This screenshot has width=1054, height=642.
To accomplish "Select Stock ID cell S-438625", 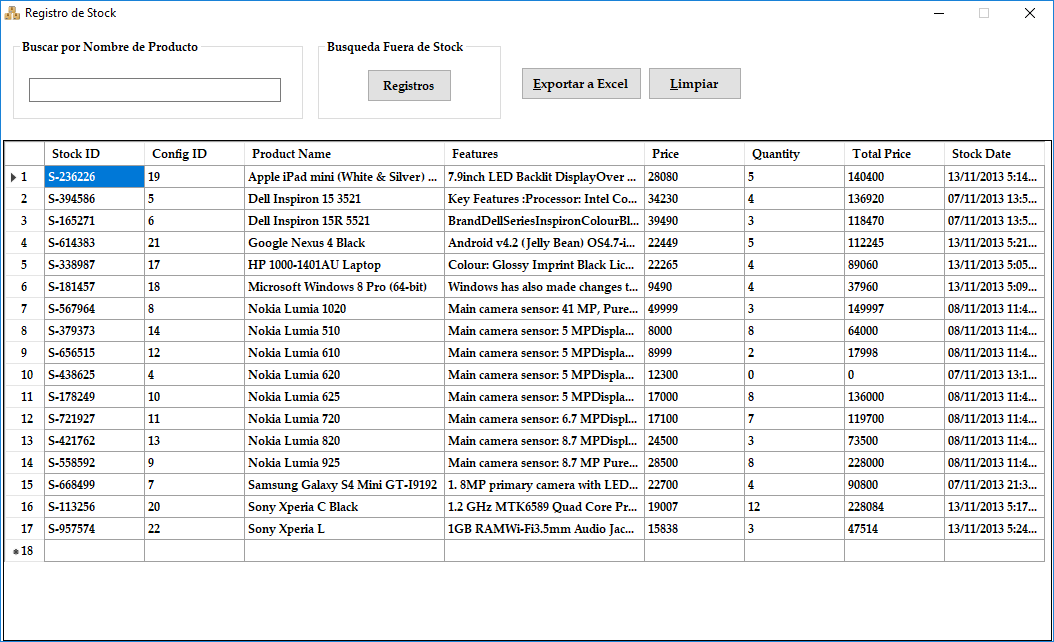I will [x=94, y=374].
